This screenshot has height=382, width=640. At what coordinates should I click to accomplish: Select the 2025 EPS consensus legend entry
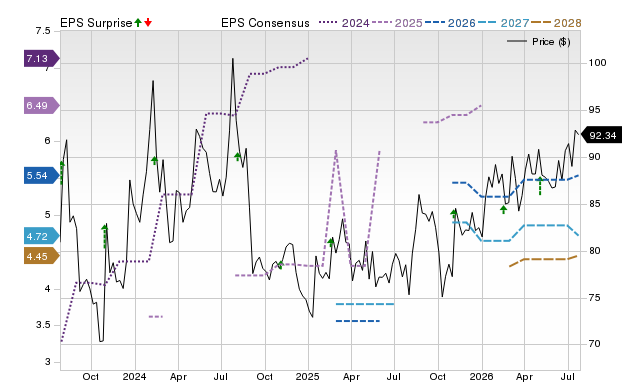point(397,23)
